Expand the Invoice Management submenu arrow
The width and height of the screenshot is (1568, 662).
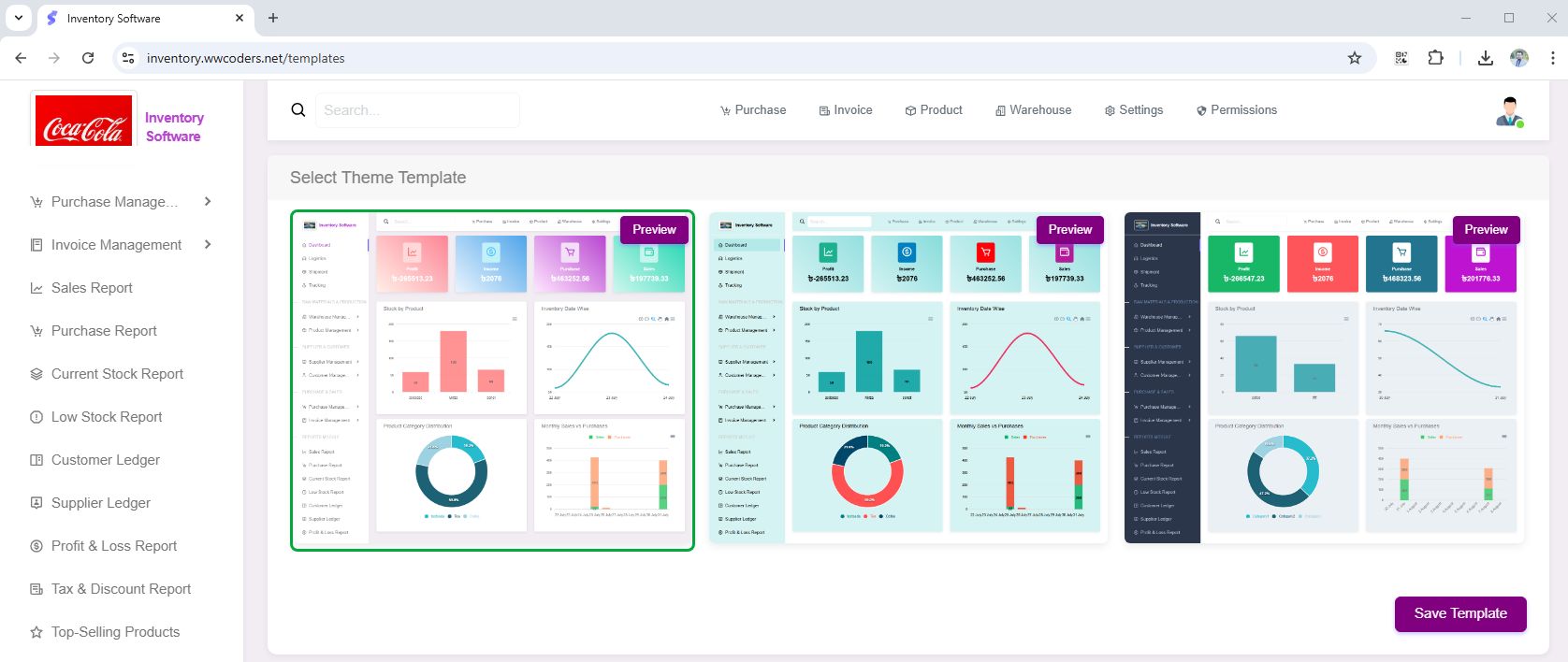pyautogui.click(x=208, y=245)
